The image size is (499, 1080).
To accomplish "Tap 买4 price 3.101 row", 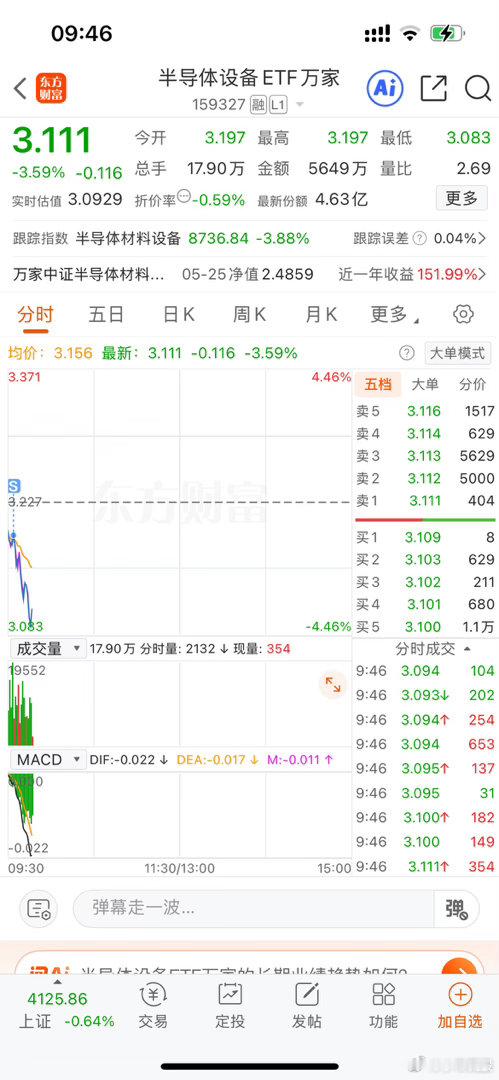I will tap(425, 604).
